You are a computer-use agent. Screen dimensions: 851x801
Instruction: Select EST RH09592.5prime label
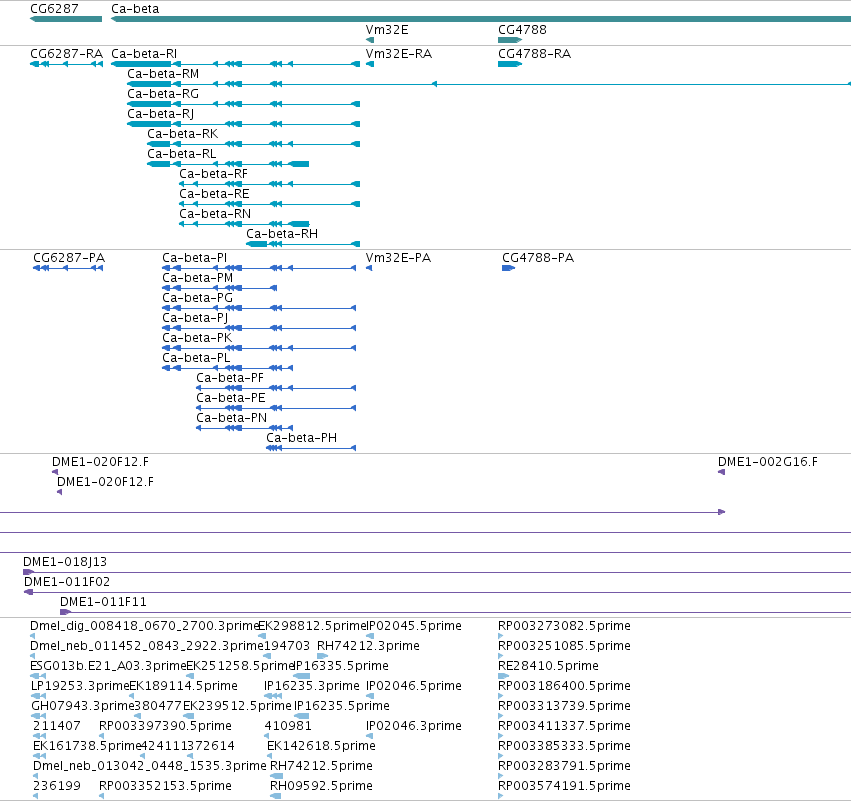(x=321, y=786)
